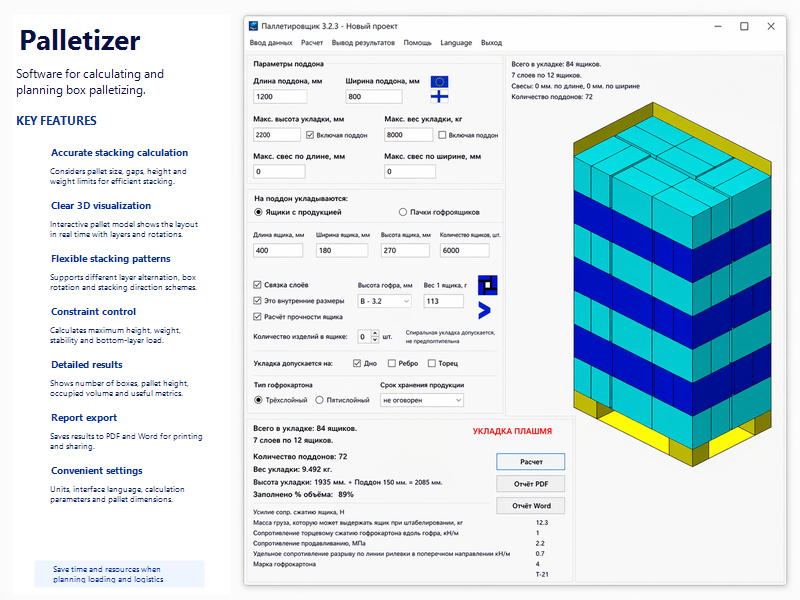
Task: Toggle 'Включая поддон' next to max weight
Action: point(442,135)
